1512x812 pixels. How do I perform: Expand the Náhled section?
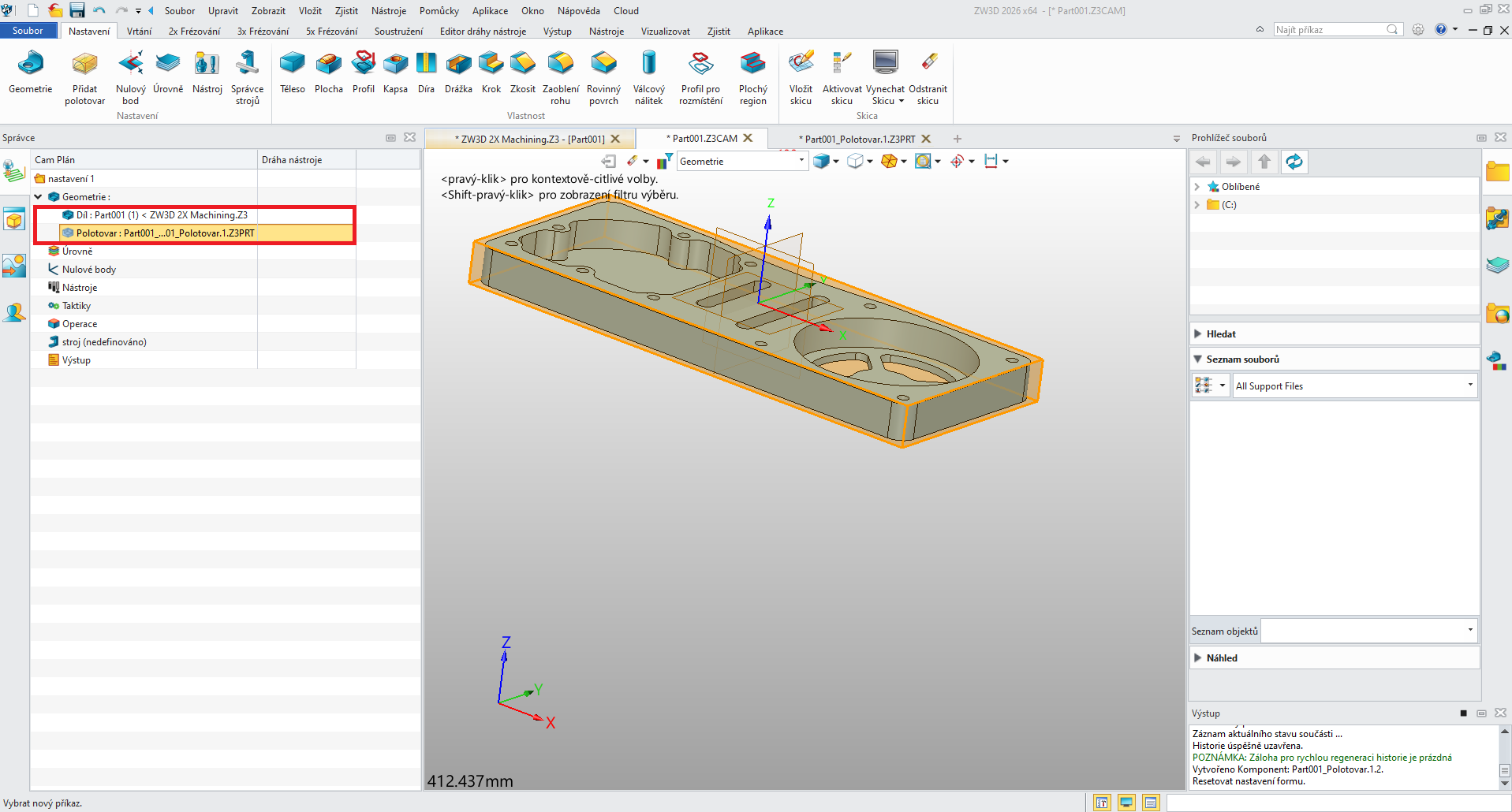point(1198,658)
